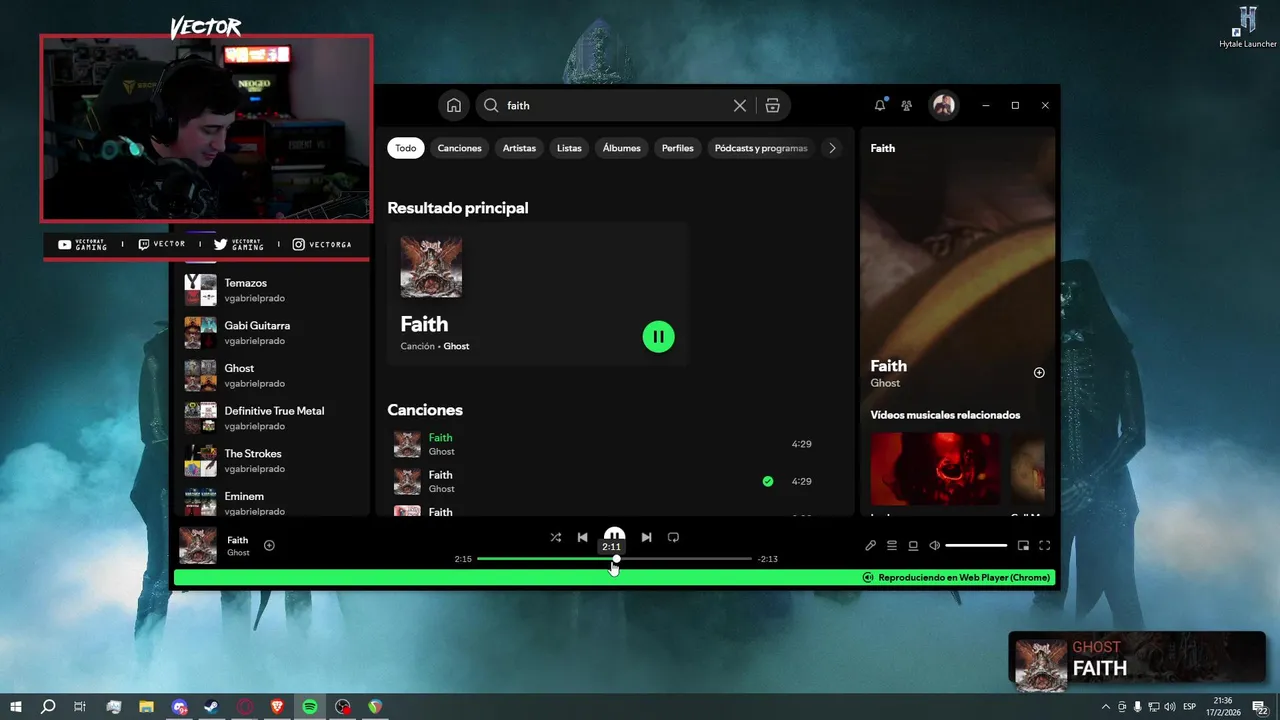Open the green Faith title in Canciones
Screen dimensions: 1280x720
tap(440, 437)
